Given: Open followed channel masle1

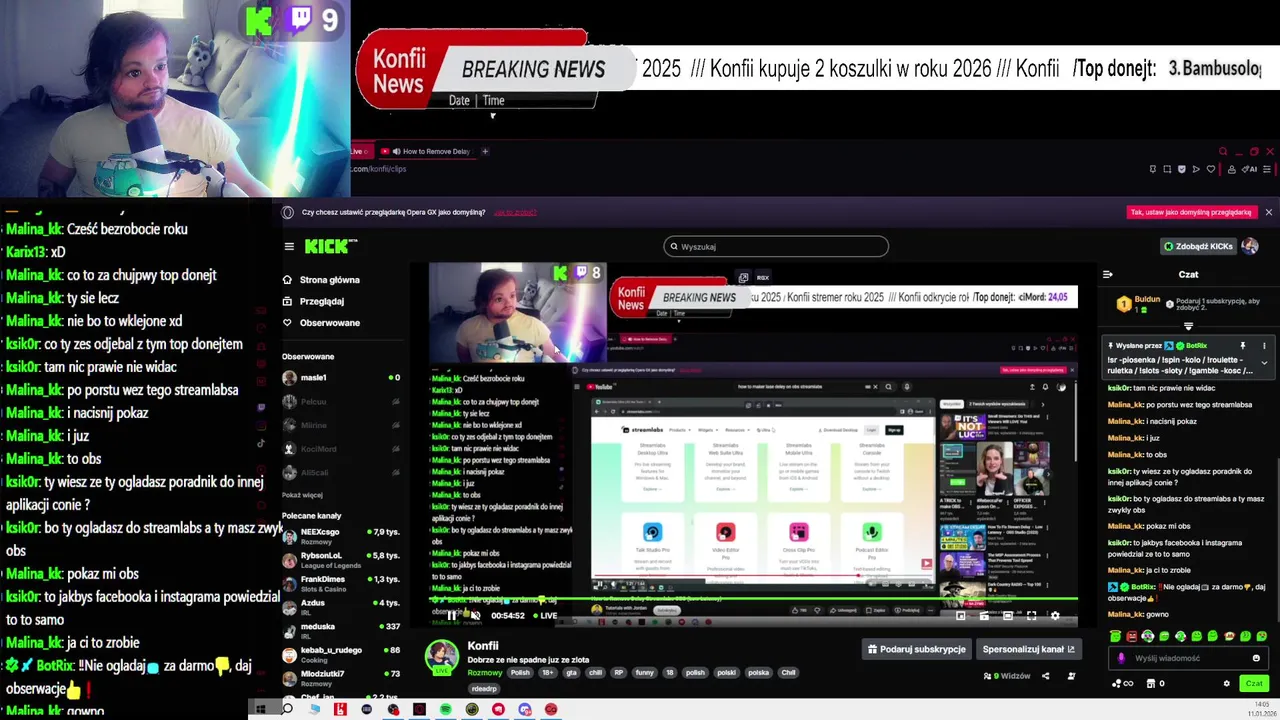Looking at the screenshot, I should pyautogui.click(x=340, y=378).
